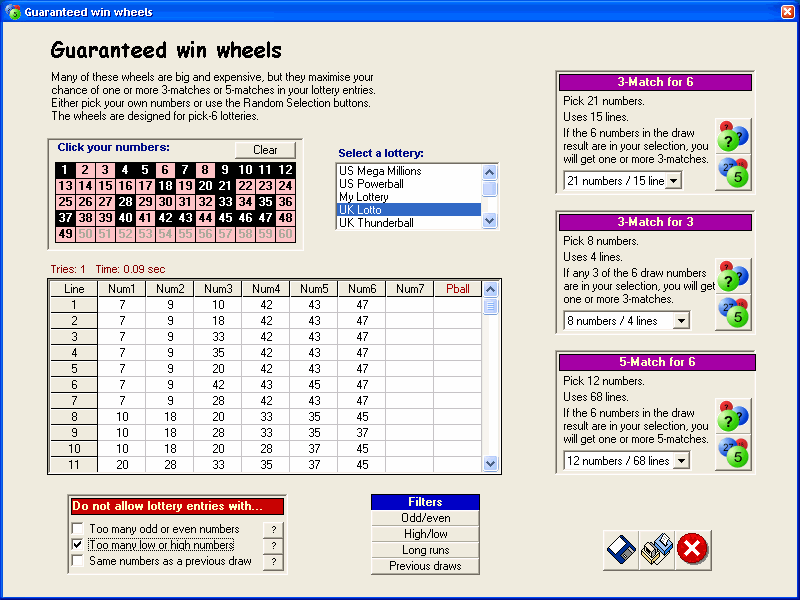Open the '12 numbers / 68 lines' dropdown
The height and width of the screenshot is (600, 800).
tap(681, 460)
